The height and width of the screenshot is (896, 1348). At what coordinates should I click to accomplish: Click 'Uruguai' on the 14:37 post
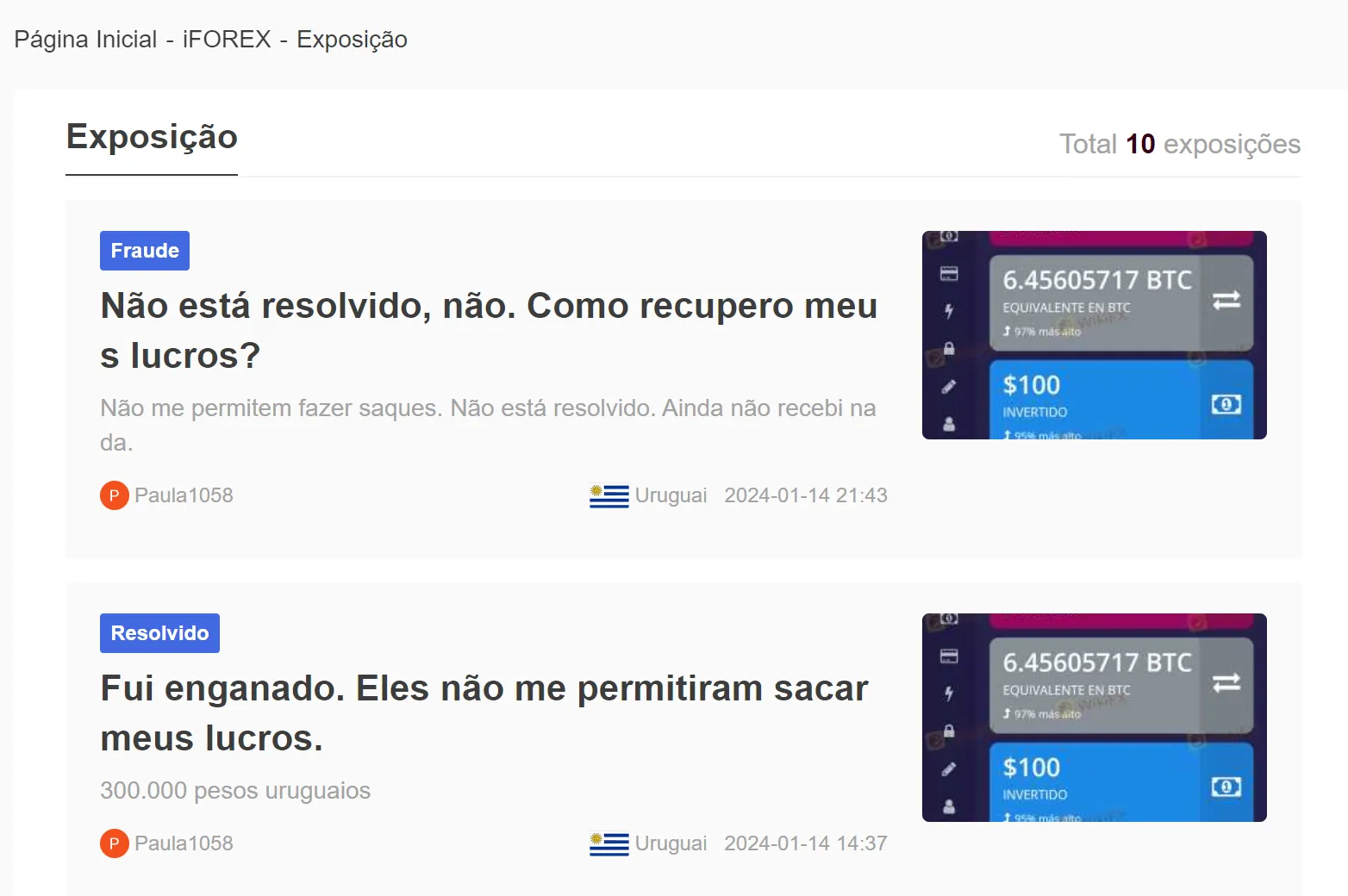coord(671,843)
